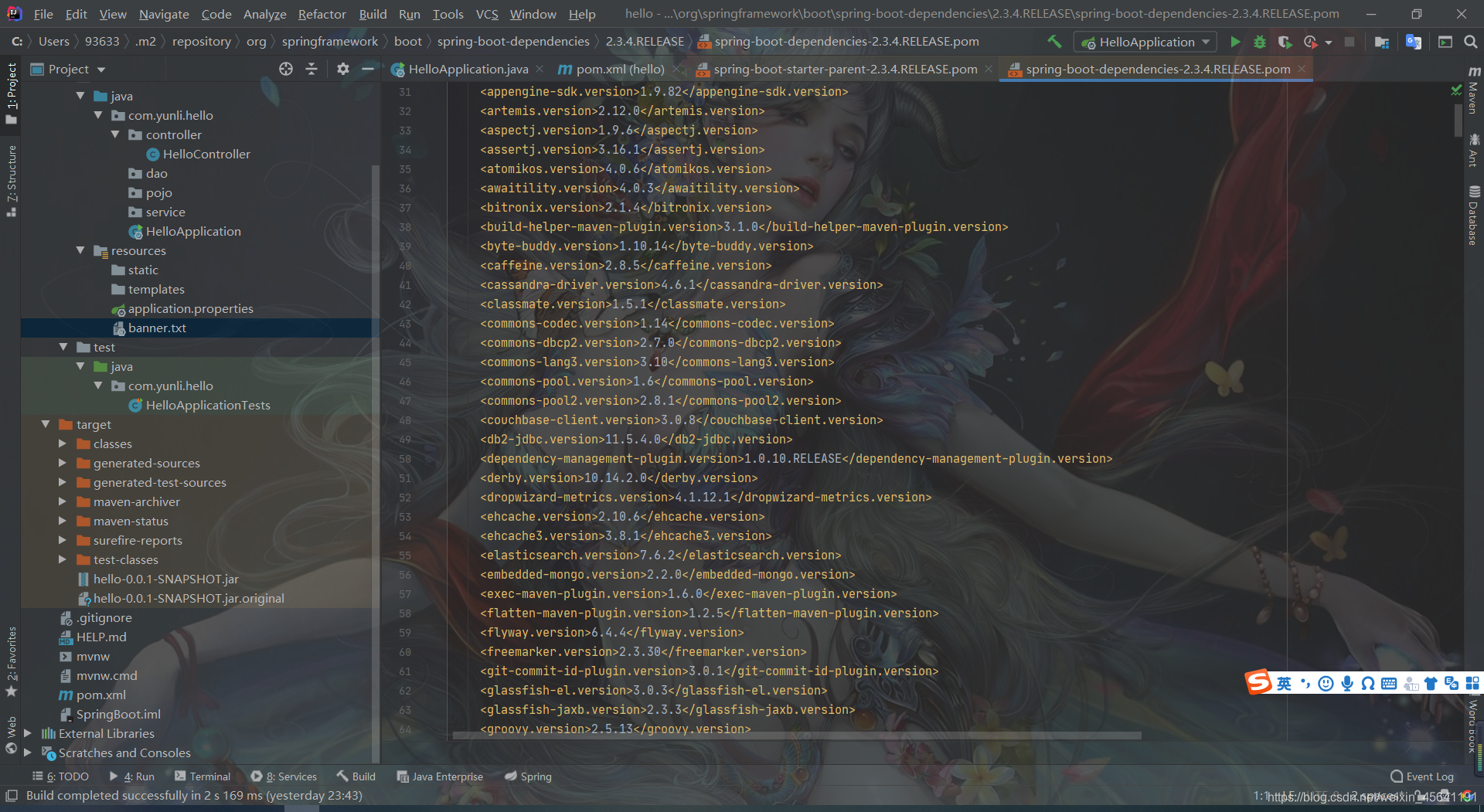Click the editor vertical scrollbar thumb
1484x812 pixels.
coord(1458,120)
